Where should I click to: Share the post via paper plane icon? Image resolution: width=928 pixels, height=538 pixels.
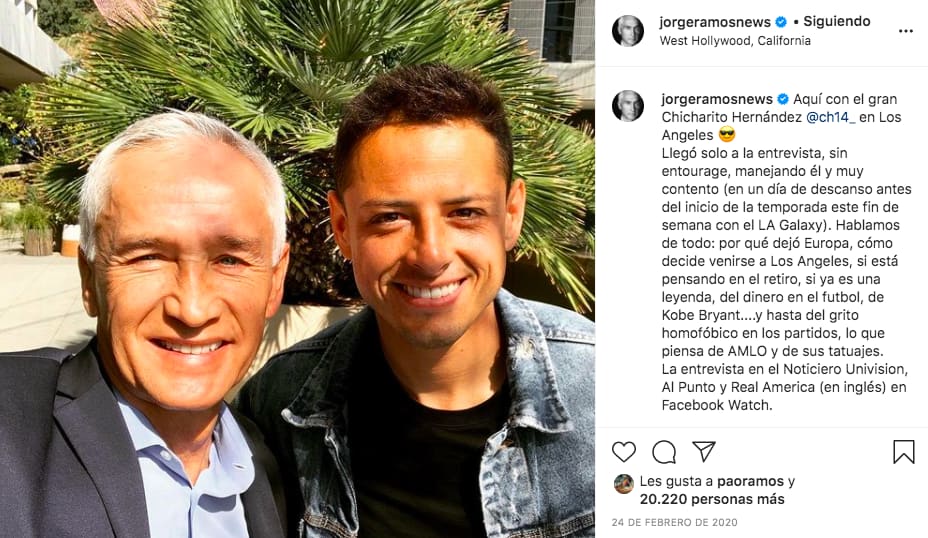click(x=704, y=452)
